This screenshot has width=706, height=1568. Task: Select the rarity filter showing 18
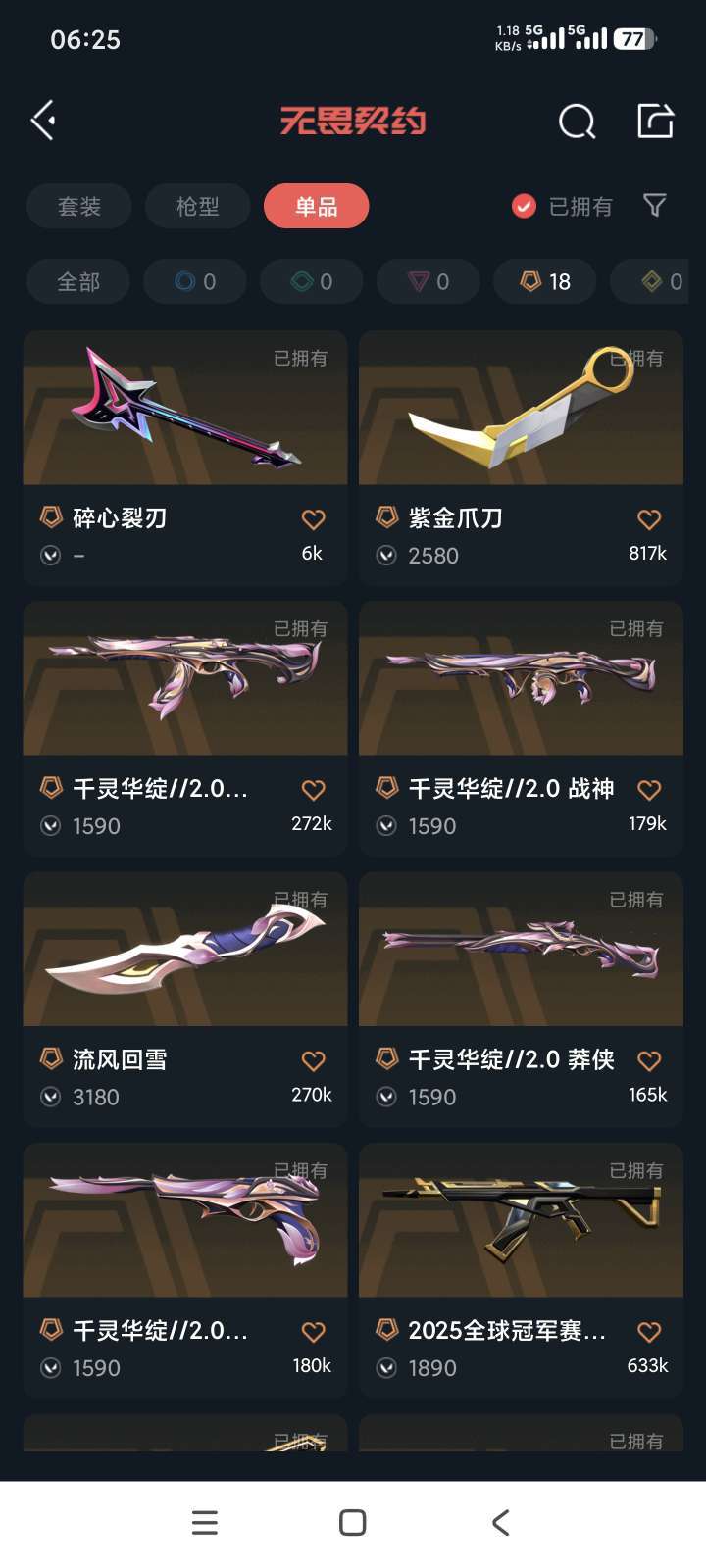tap(545, 282)
